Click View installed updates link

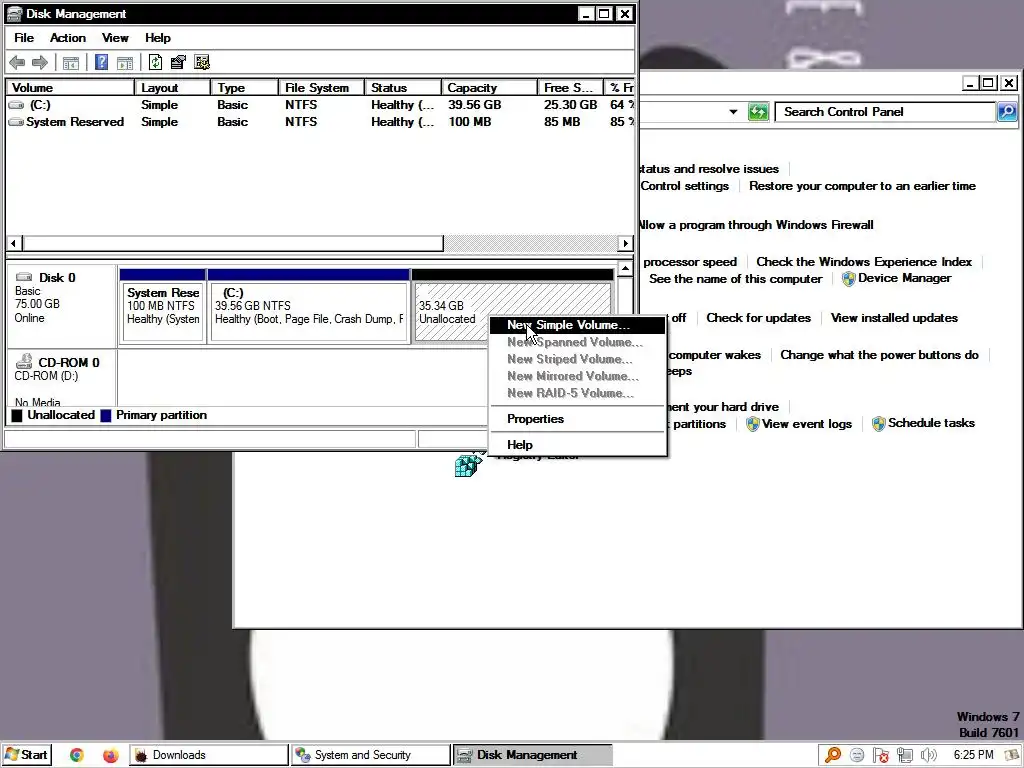(894, 318)
